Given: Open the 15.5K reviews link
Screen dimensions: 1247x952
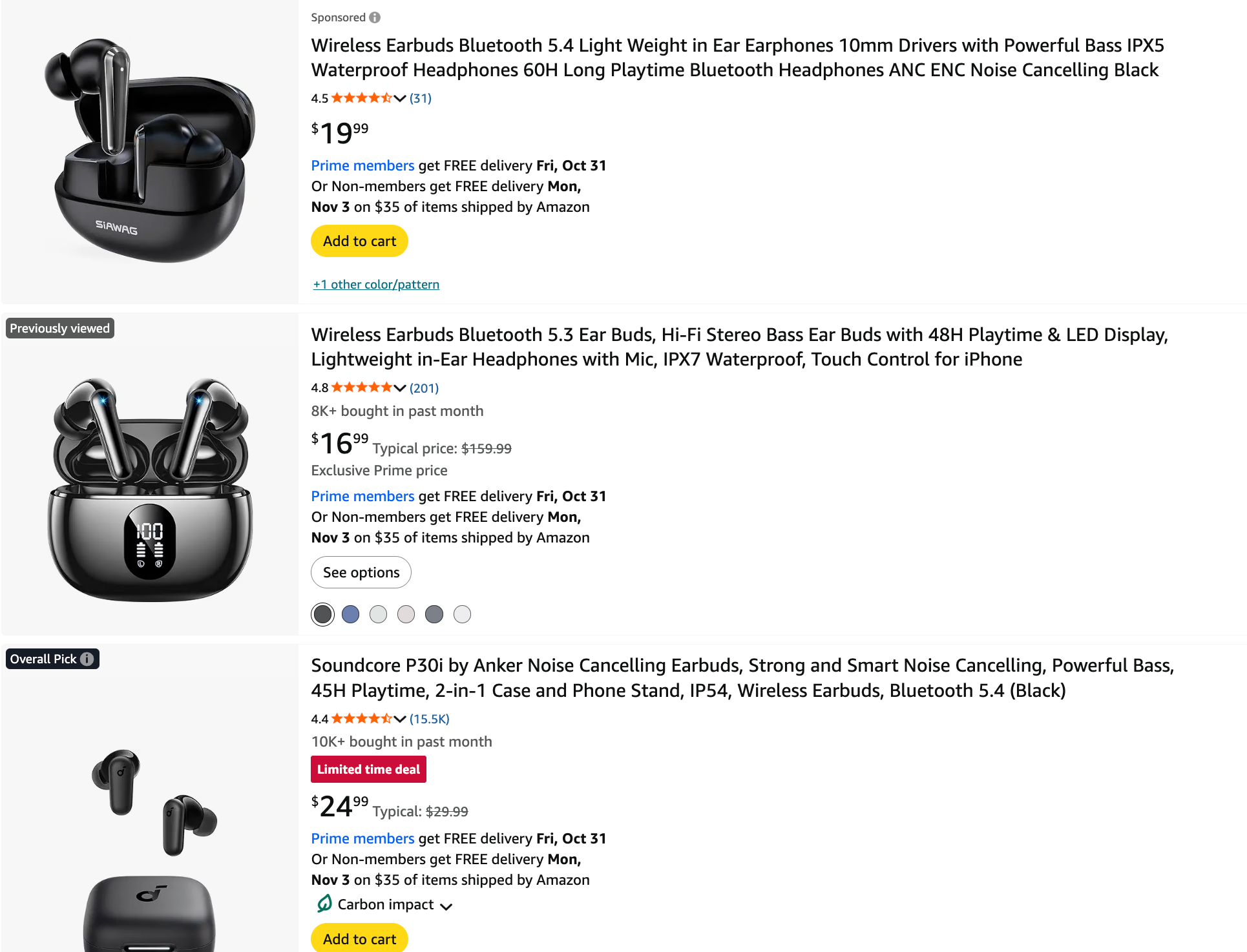Looking at the screenshot, I should [x=429, y=718].
